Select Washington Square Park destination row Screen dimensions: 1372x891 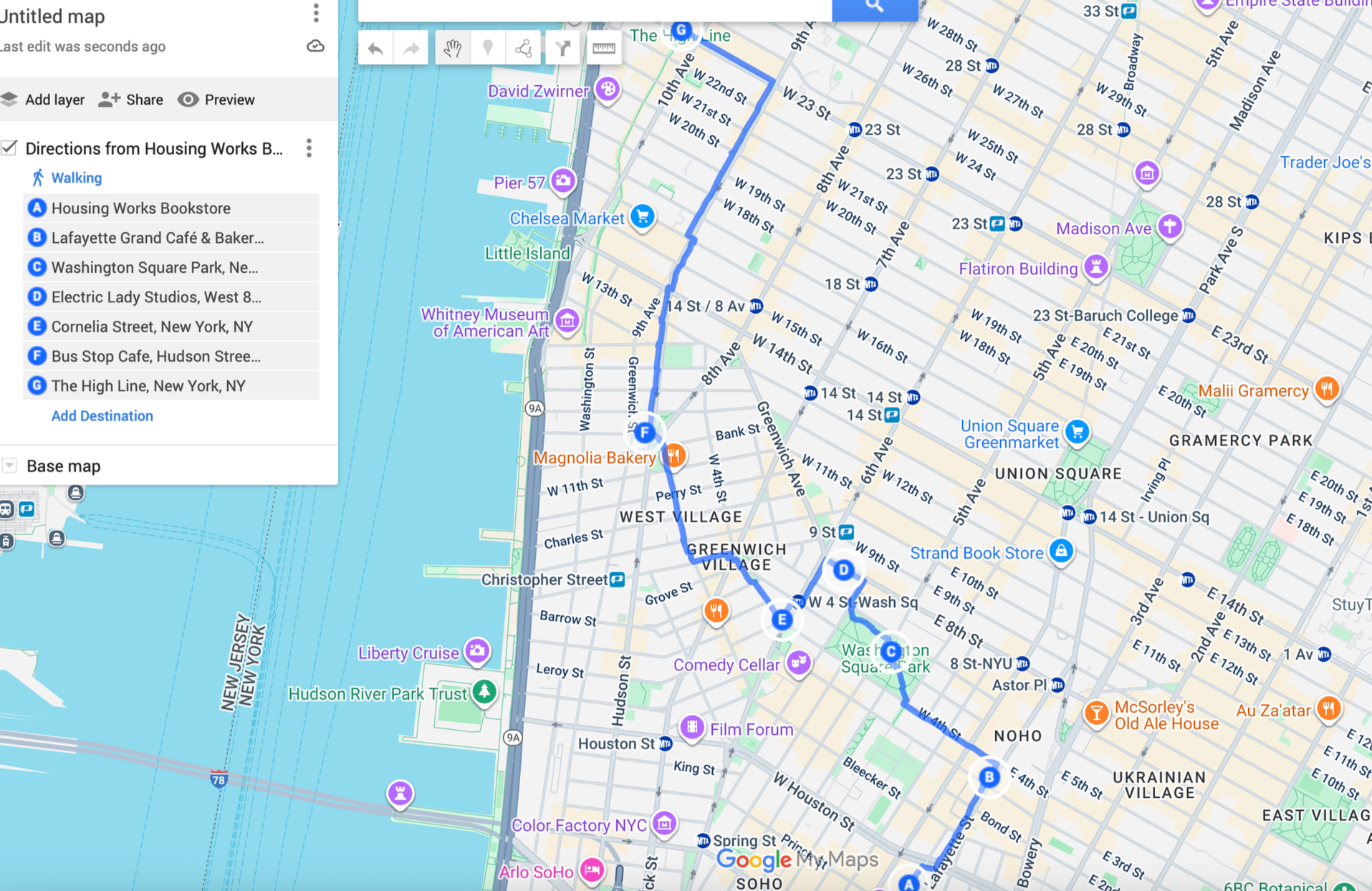pos(171,267)
